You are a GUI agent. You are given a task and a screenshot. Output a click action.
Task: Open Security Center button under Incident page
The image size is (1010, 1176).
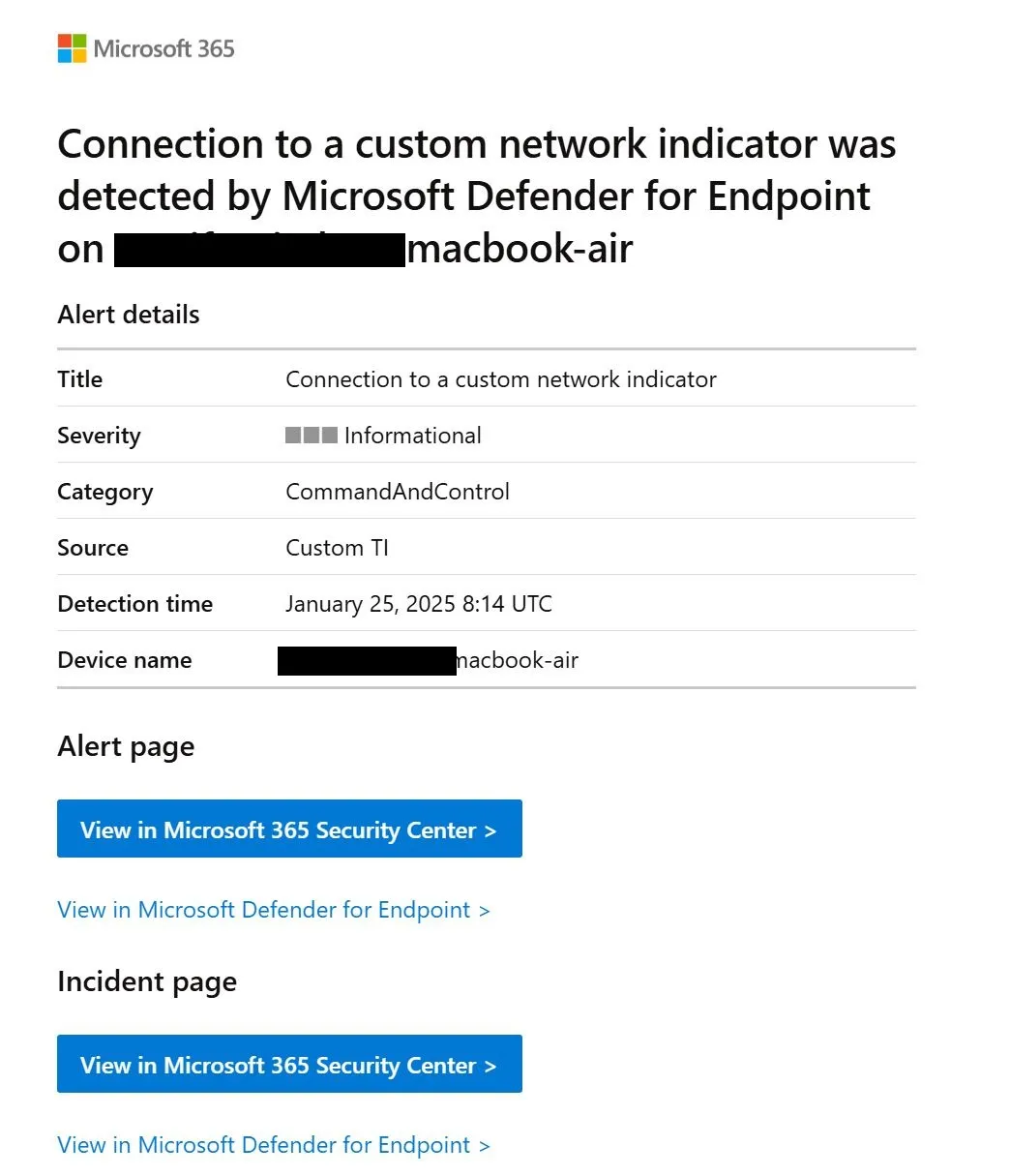tap(289, 1064)
